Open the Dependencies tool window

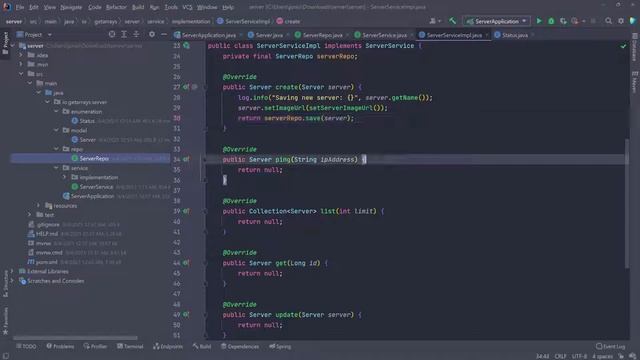tap(240, 347)
